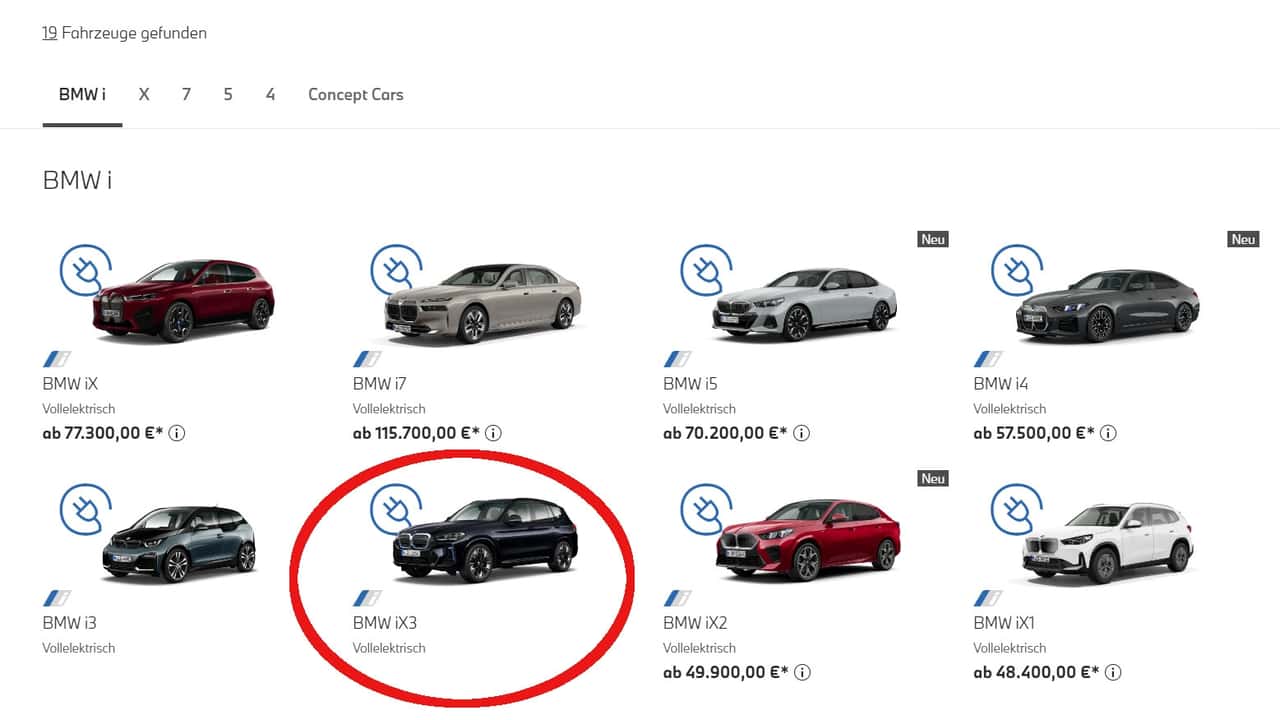This screenshot has height=720, width=1280.
Task: Open the Concept Cars tab
Action: tap(356, 95)
